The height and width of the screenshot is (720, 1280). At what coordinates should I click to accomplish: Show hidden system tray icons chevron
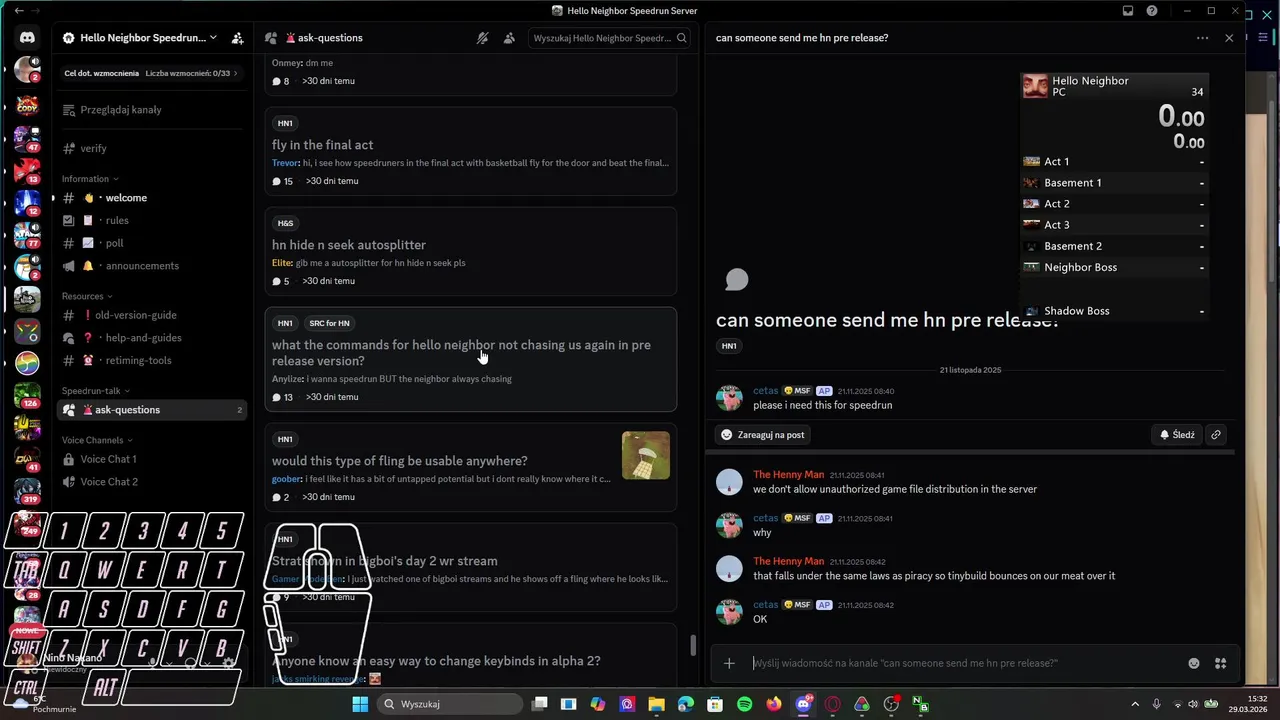click(x=1134, y=704)
